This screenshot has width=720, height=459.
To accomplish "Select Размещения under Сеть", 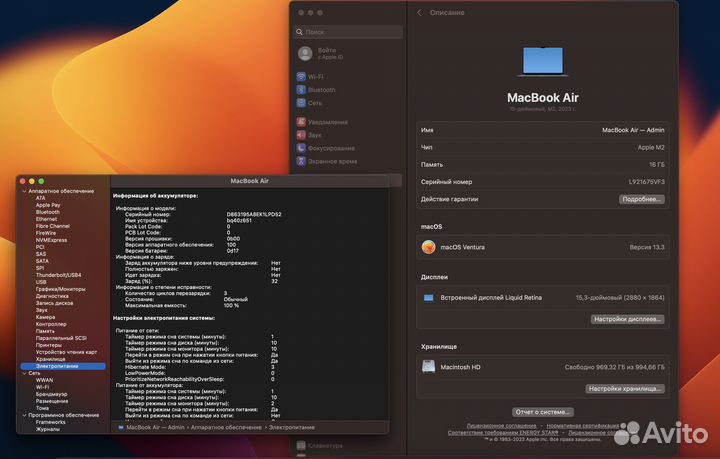I will 51,401.
